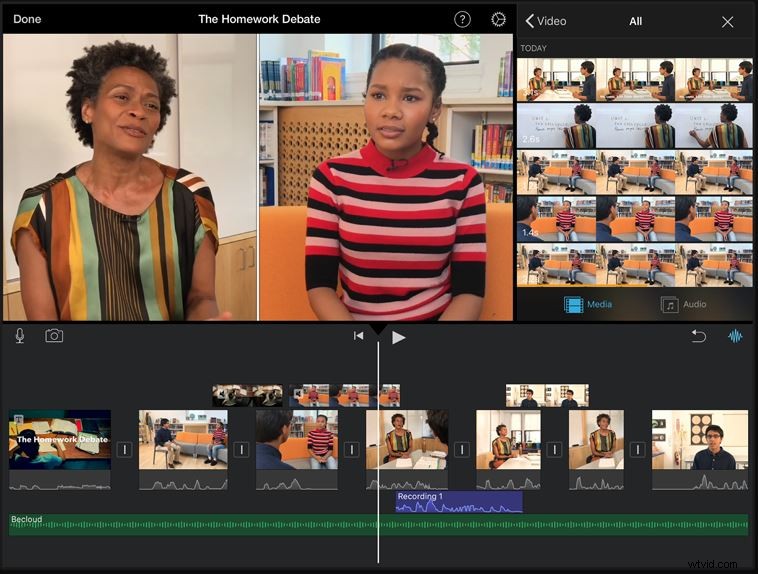Select The Homework Debate title clip
758x574 pixels.
(60, 440)
